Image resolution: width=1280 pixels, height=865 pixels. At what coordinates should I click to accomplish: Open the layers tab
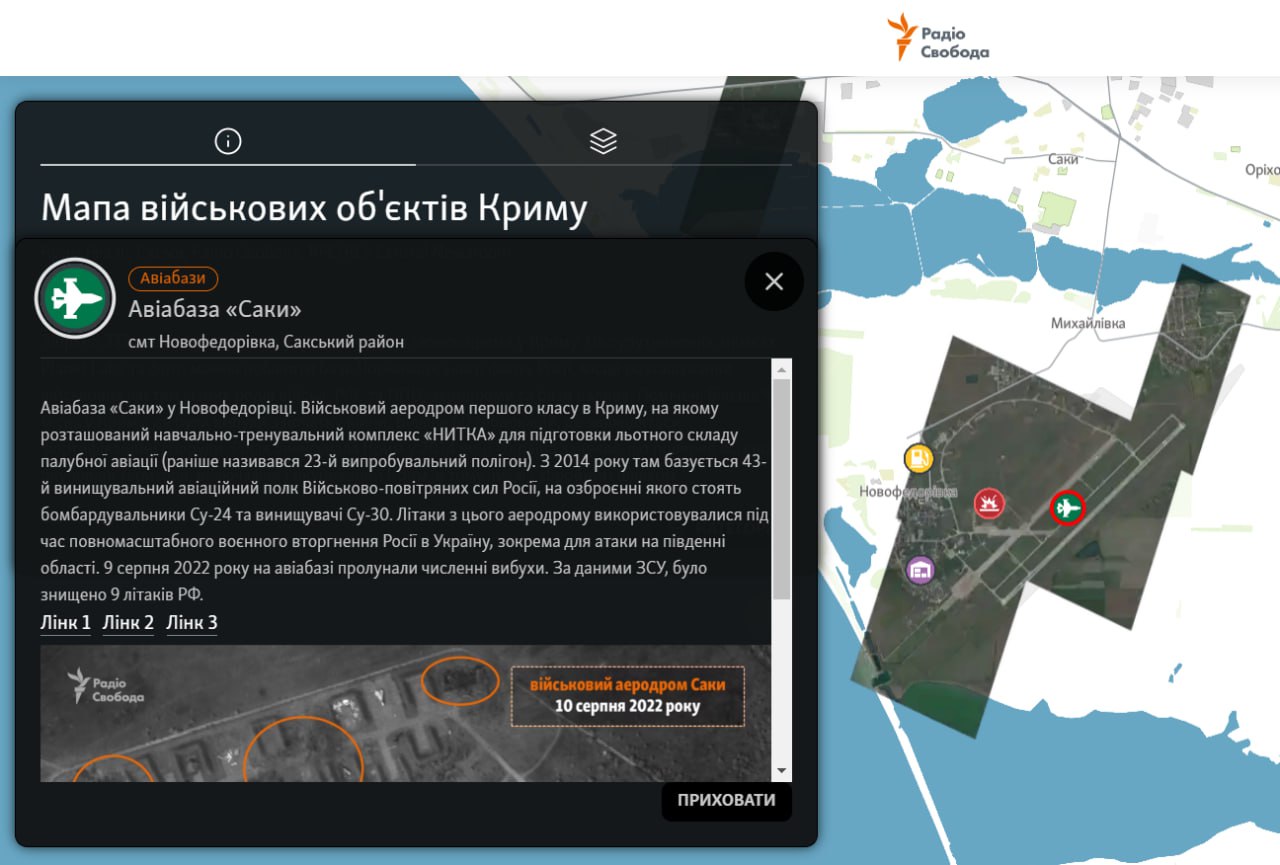pyautogui.click(x=603, y=142)
